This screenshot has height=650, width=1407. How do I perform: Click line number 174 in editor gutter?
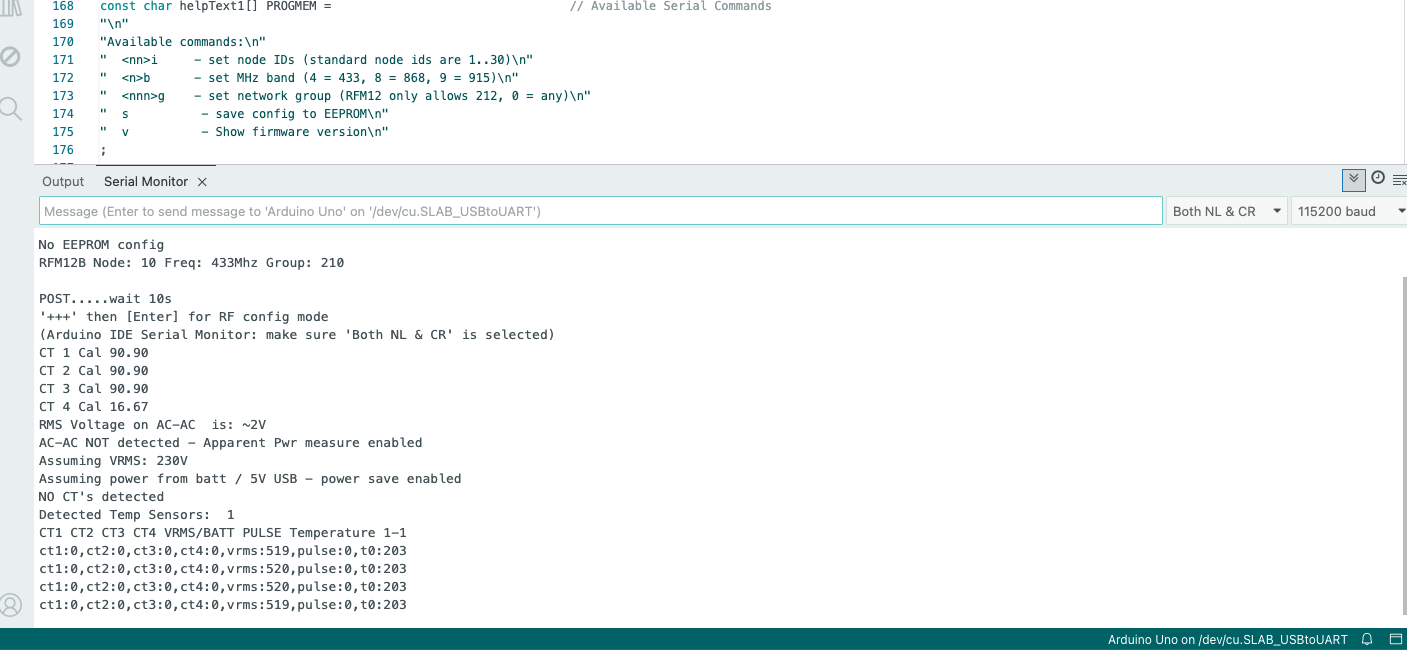63,114
